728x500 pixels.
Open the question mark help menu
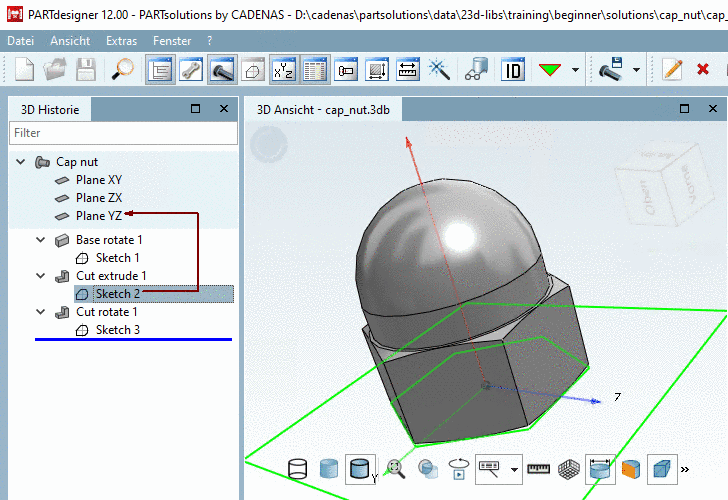coord(209,41)
